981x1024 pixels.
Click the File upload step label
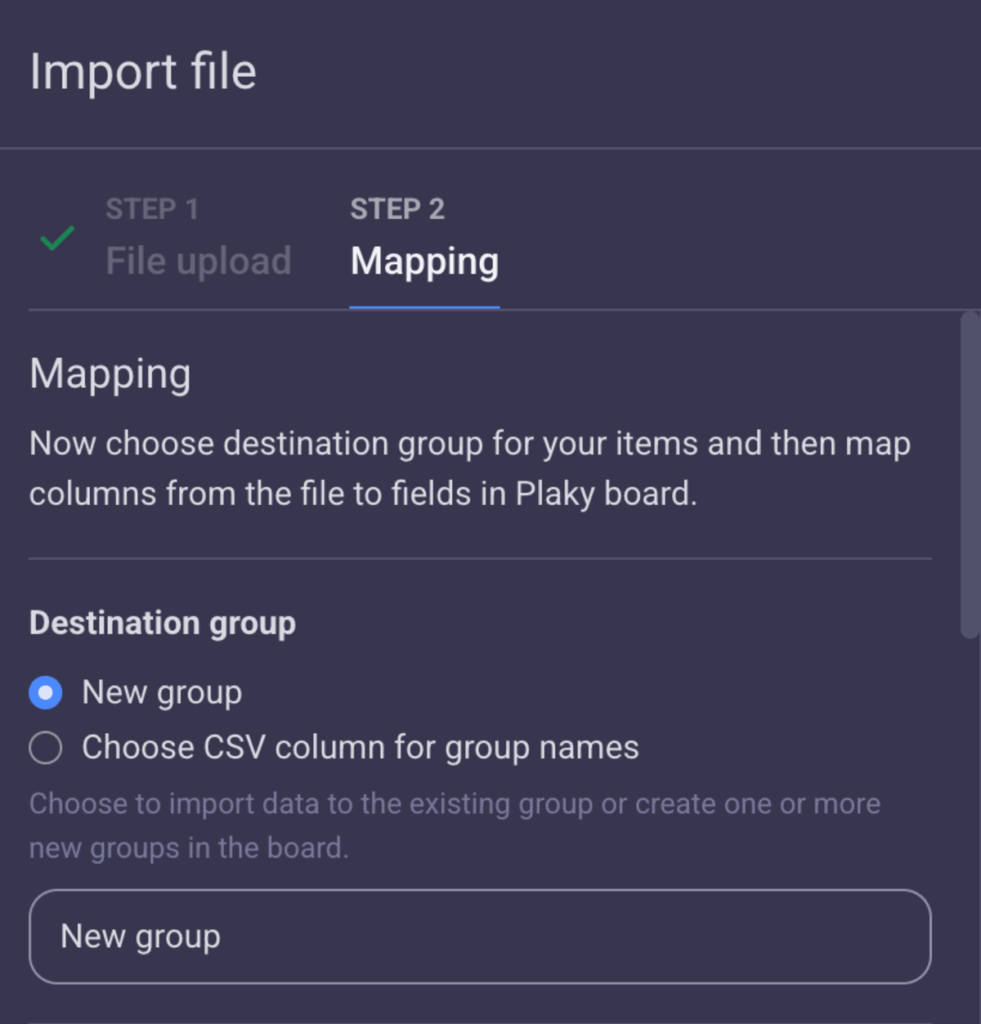click(x=197, y=260)
